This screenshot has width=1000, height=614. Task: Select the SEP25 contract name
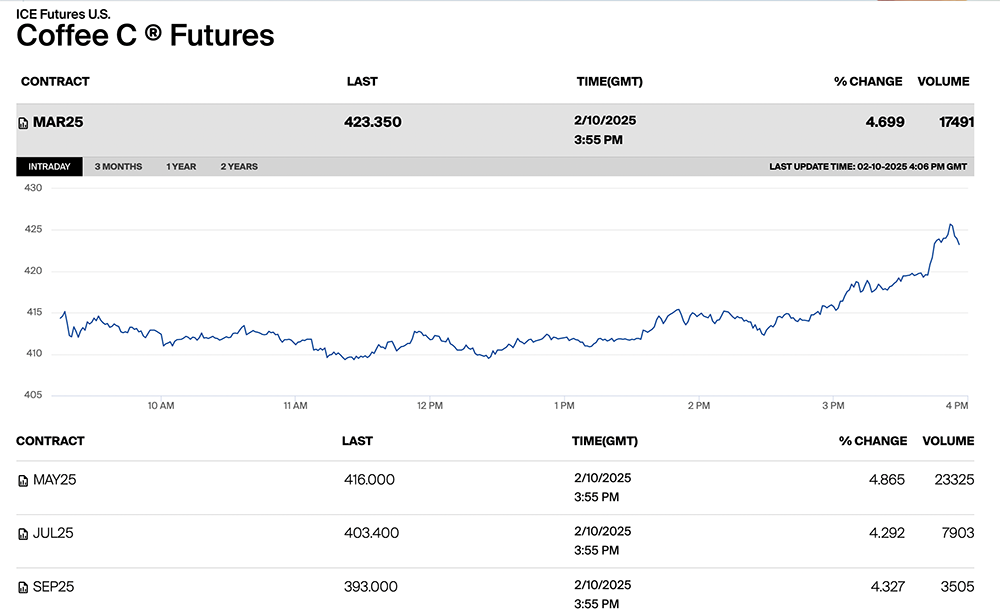point(55,586)
